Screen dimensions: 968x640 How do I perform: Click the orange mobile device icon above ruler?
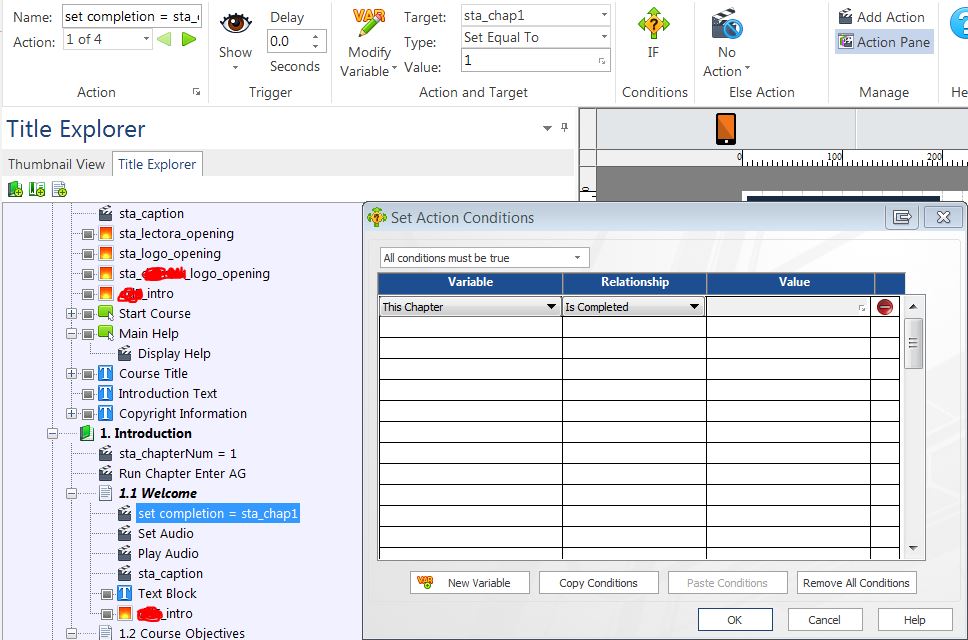click(x=726, y=128)
